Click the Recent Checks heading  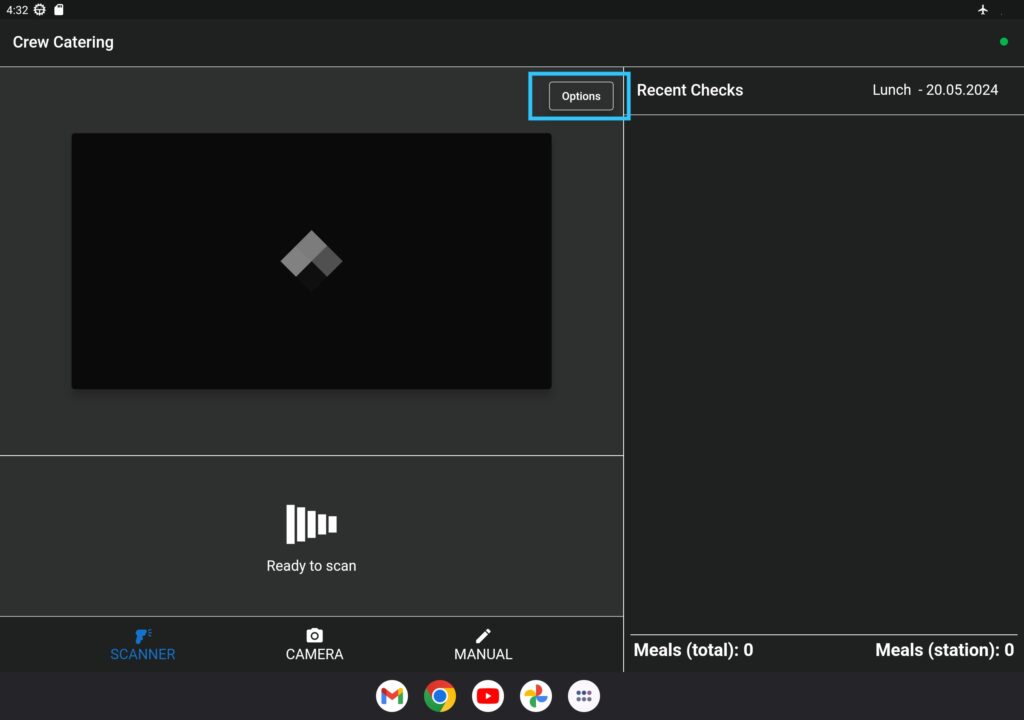click(x=690, y=90)
